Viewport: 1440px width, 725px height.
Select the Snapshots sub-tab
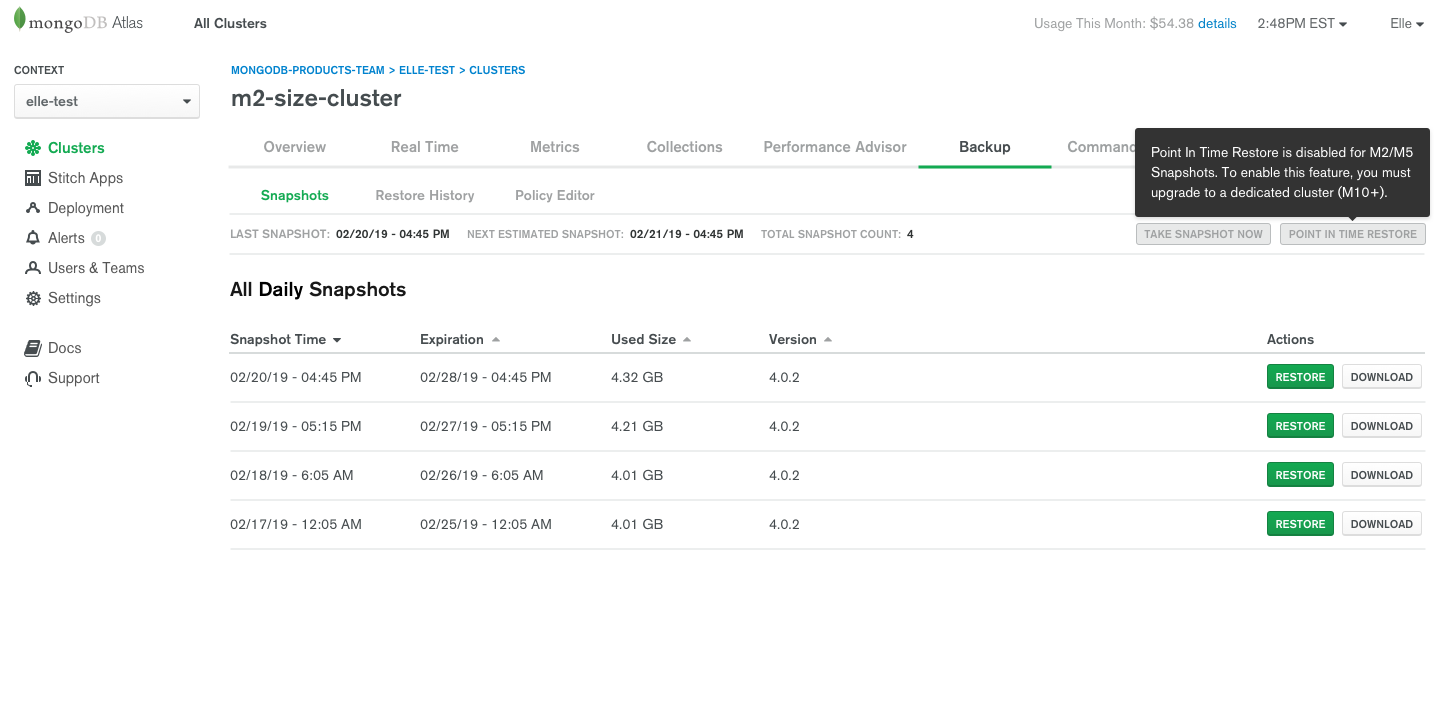tap(295, 195)
